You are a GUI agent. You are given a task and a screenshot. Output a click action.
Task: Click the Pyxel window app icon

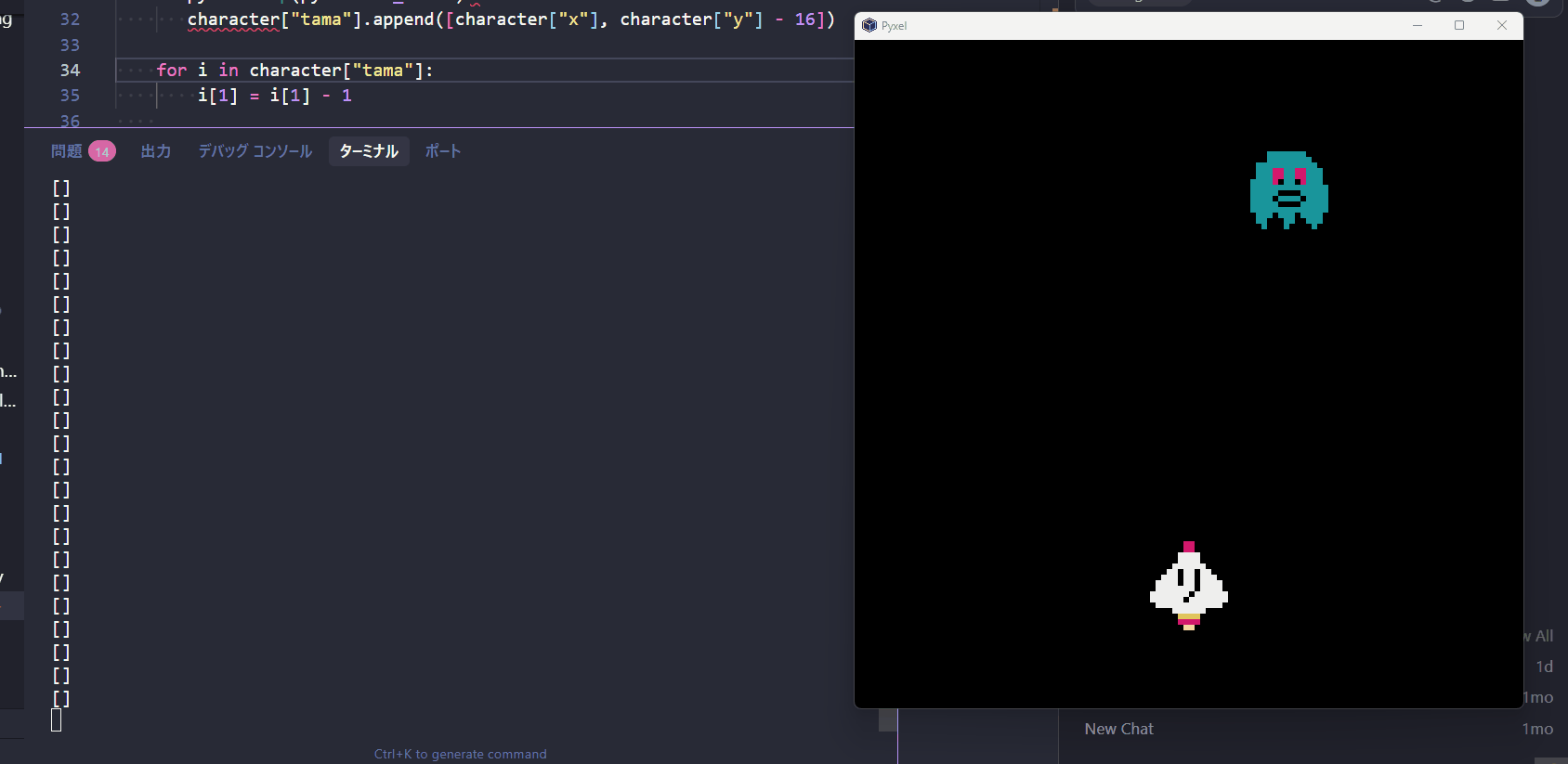coord(869,25)
